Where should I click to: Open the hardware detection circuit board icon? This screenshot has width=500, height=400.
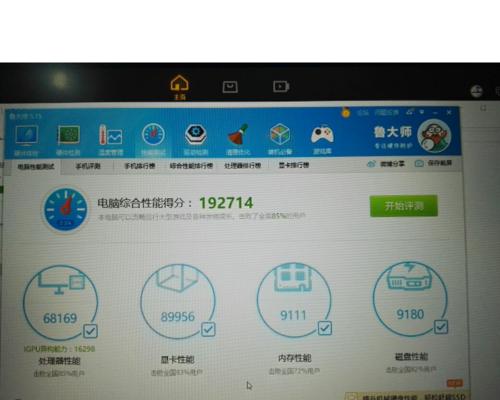pos(68,136)
